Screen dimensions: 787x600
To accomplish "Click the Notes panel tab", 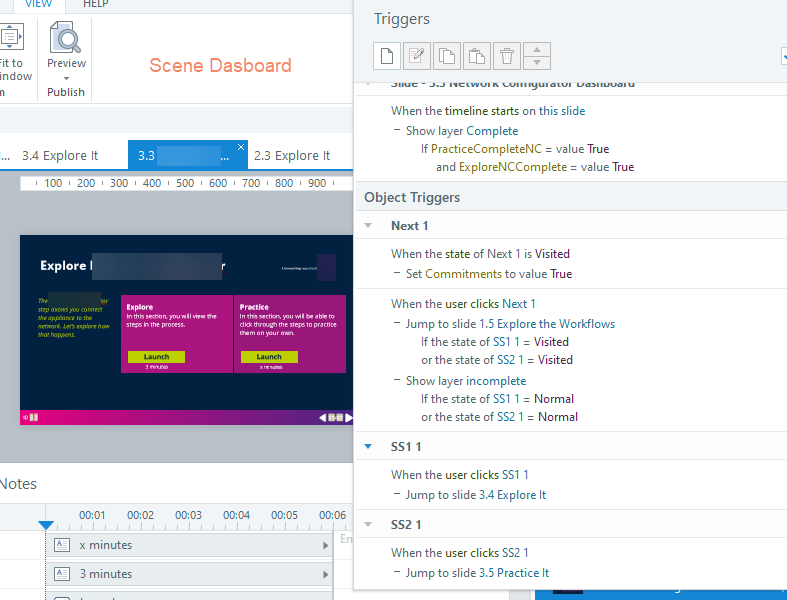I will [18, 484].
